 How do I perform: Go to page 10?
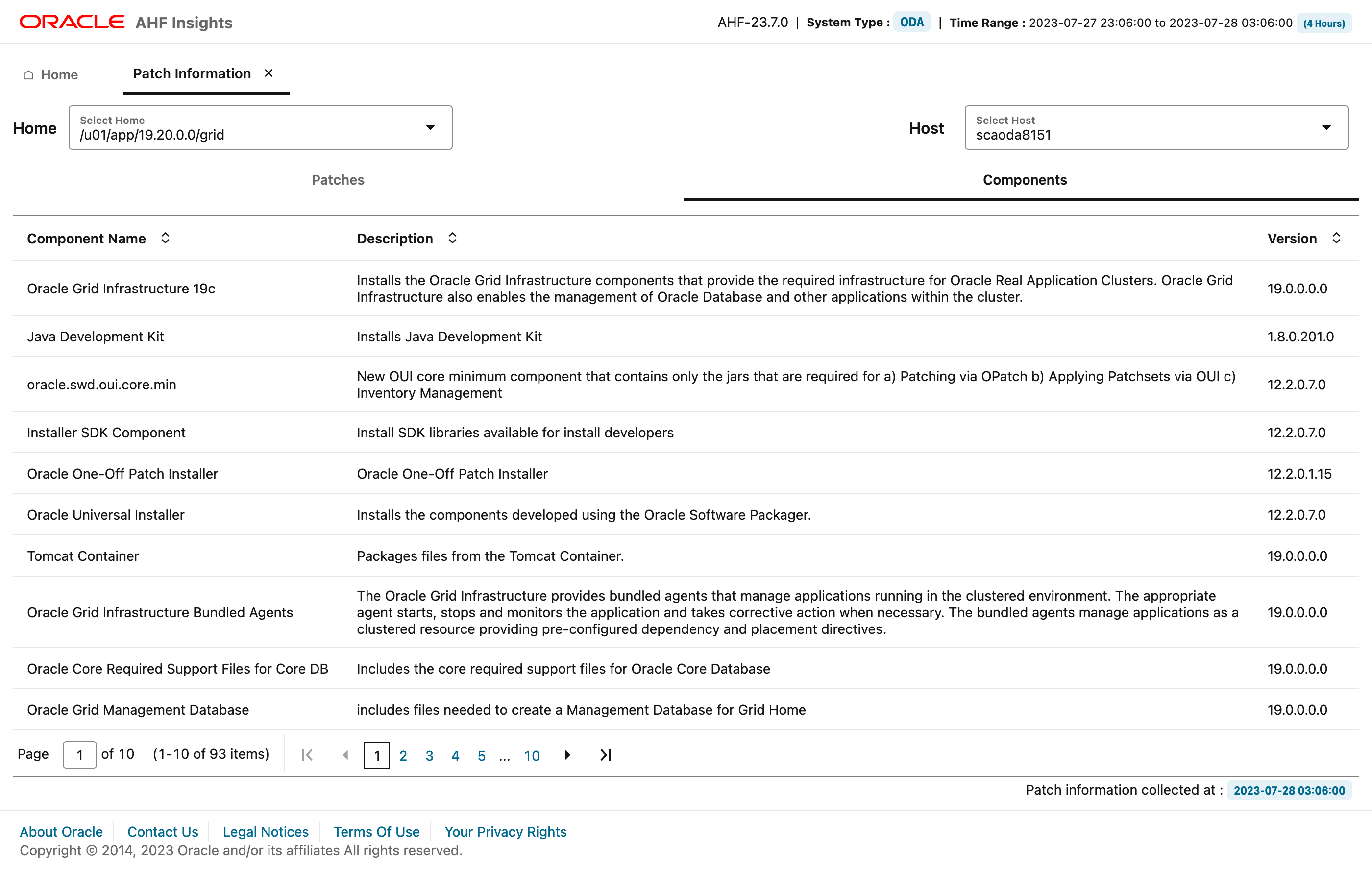[532, 756]
